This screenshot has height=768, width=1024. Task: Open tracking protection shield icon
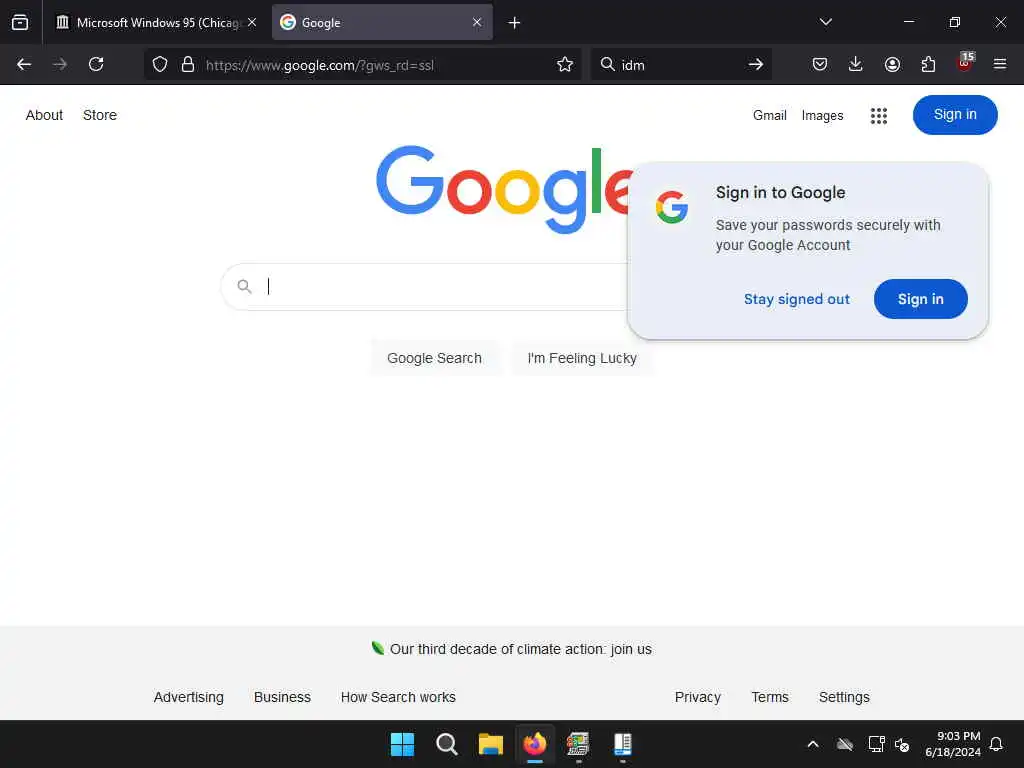pos(160,65)
